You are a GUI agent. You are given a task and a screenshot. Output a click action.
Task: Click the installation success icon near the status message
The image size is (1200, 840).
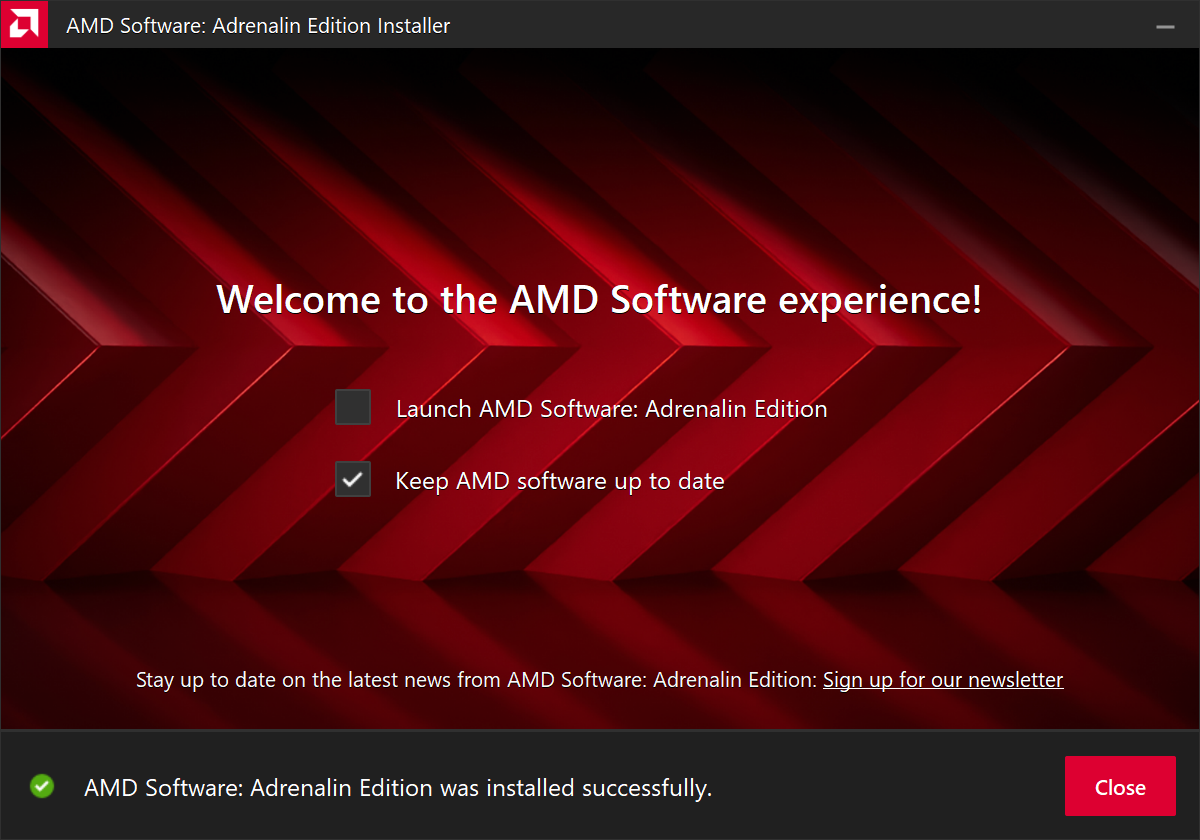click(41, 787)
